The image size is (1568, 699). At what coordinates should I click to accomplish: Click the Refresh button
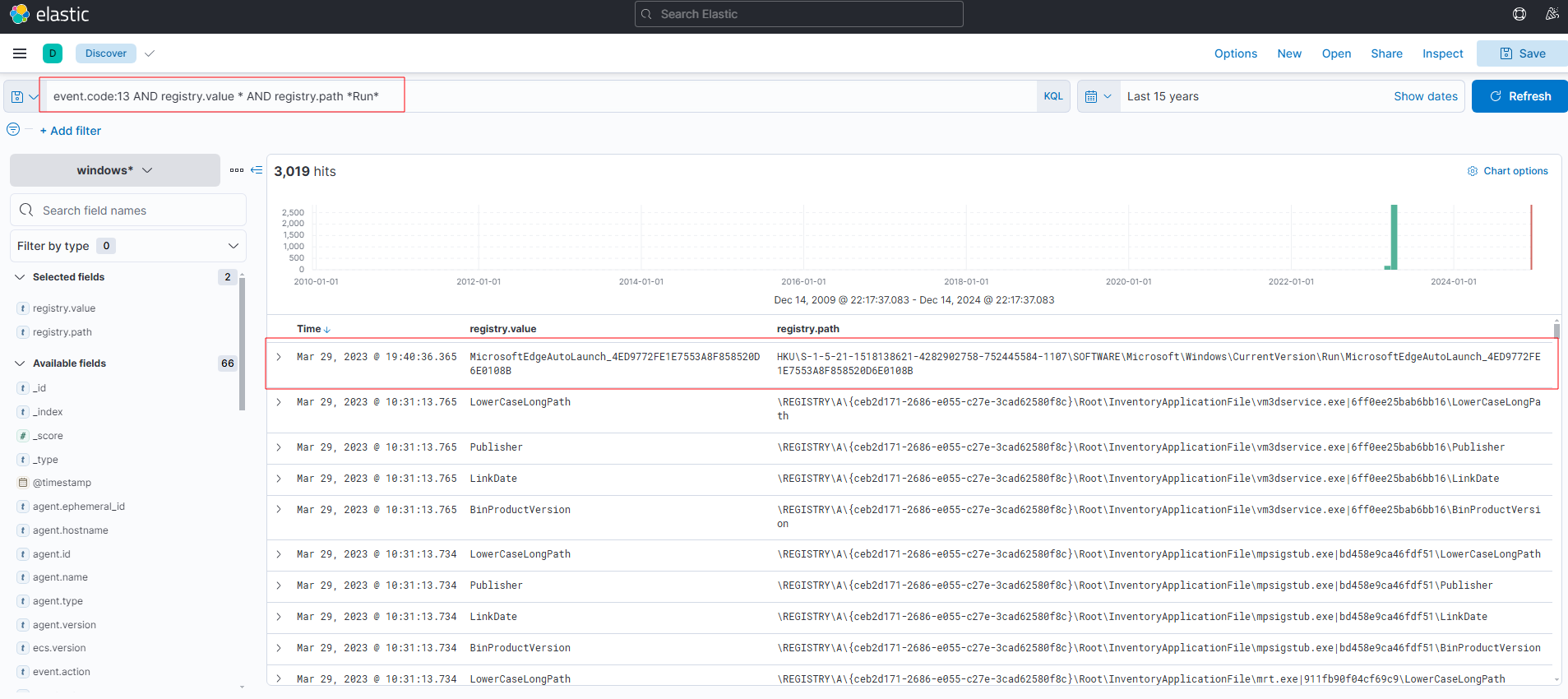tap(1519, 96)
